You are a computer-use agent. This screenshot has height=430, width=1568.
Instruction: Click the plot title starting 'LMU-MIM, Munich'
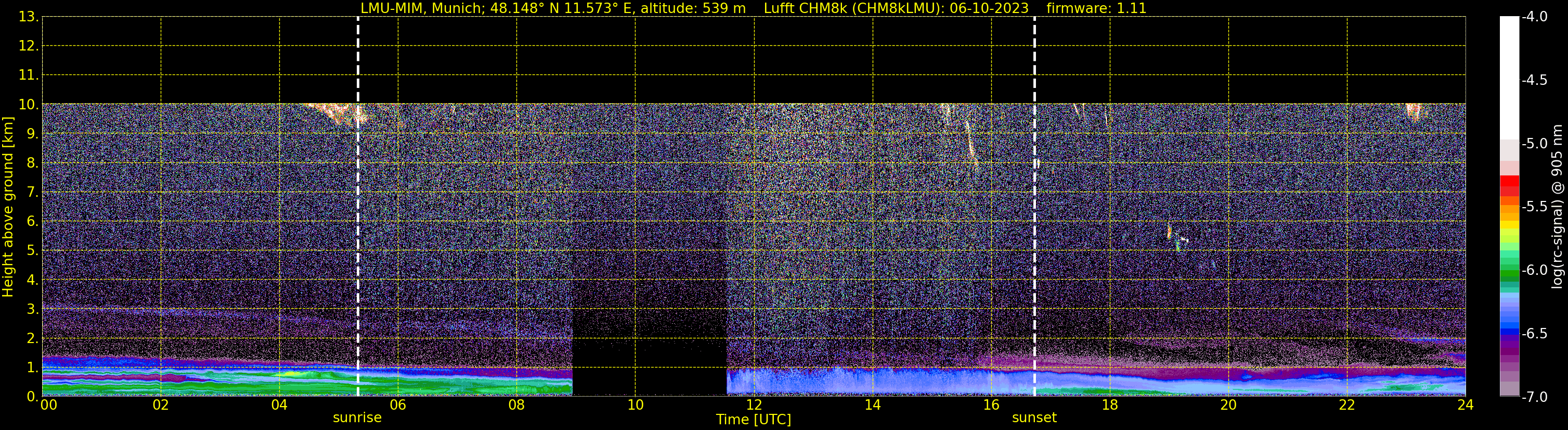754,8
